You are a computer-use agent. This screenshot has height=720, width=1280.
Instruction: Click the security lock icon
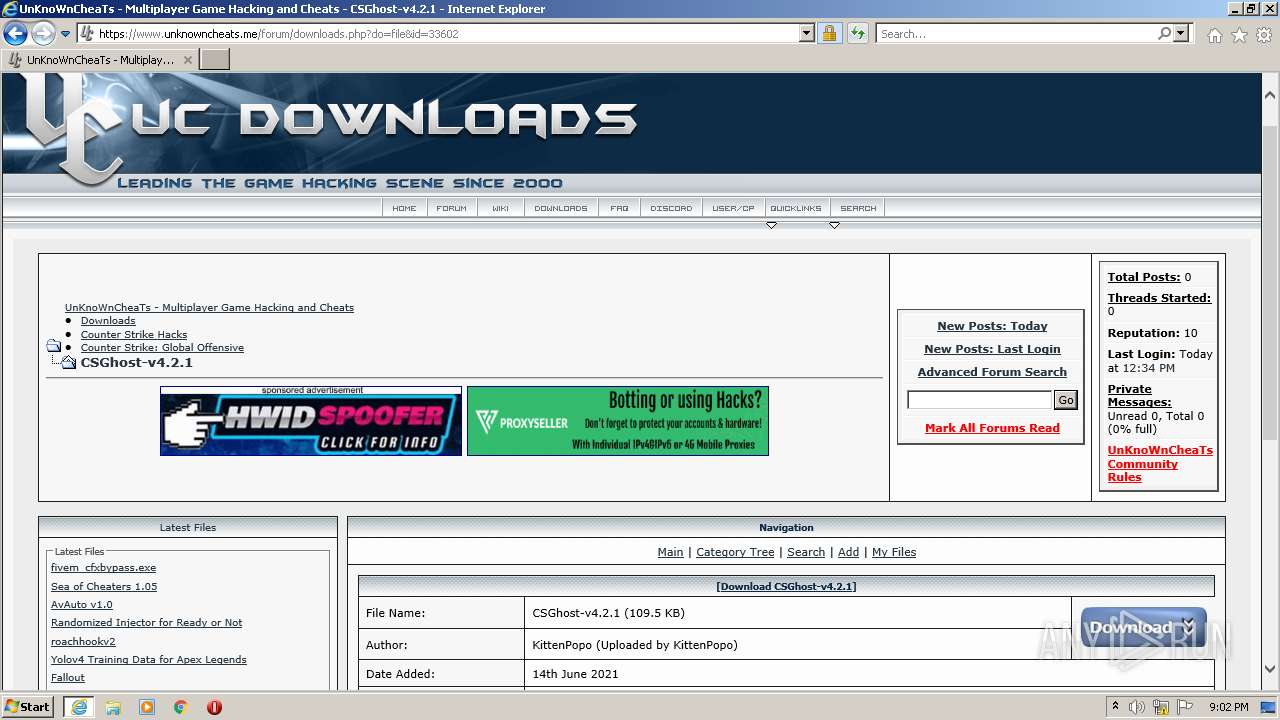click(x=829, y=34)
